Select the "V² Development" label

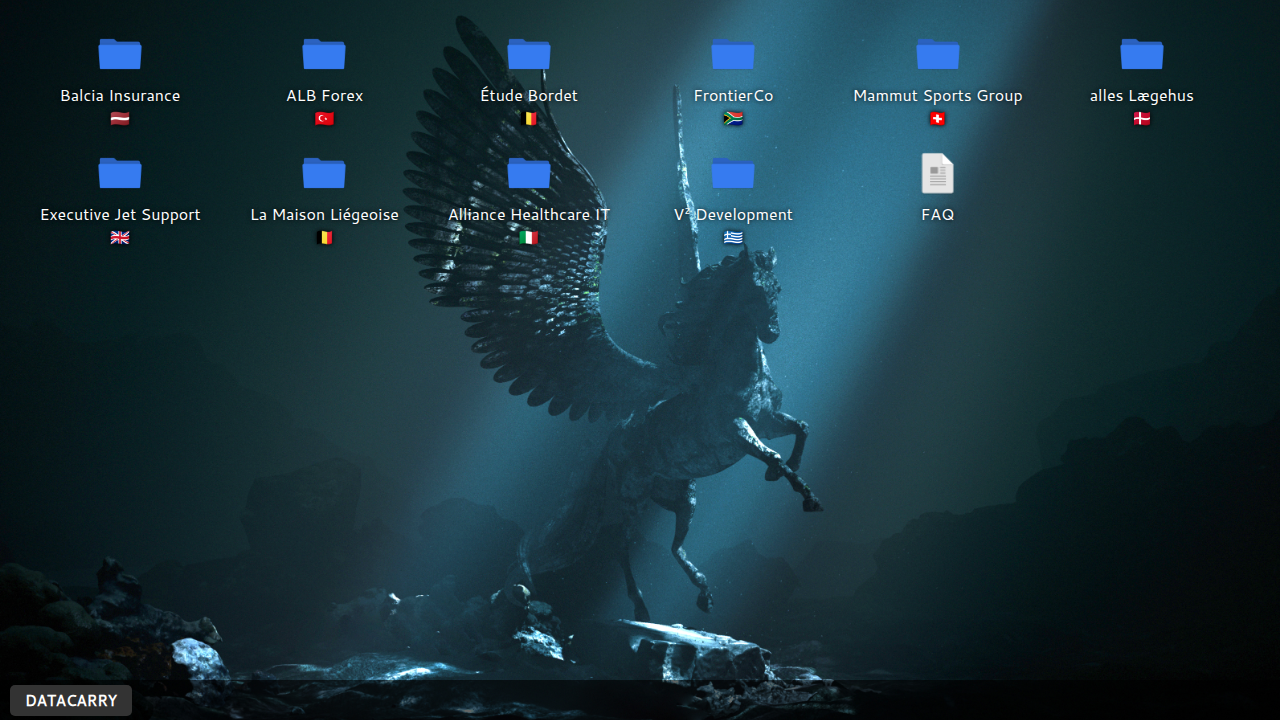[x=733, y=215]
